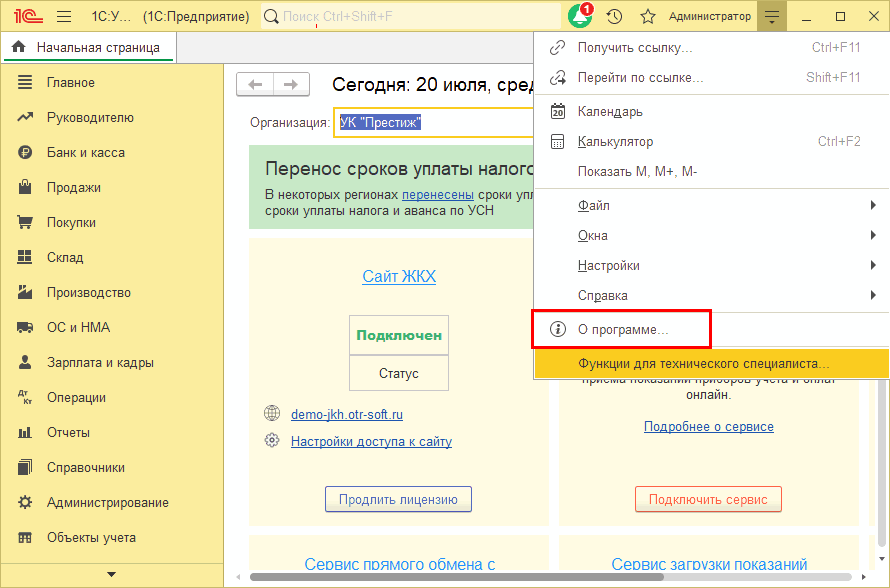Open favorites star icon
890x588 pixels.
click(x=648, y=17)
